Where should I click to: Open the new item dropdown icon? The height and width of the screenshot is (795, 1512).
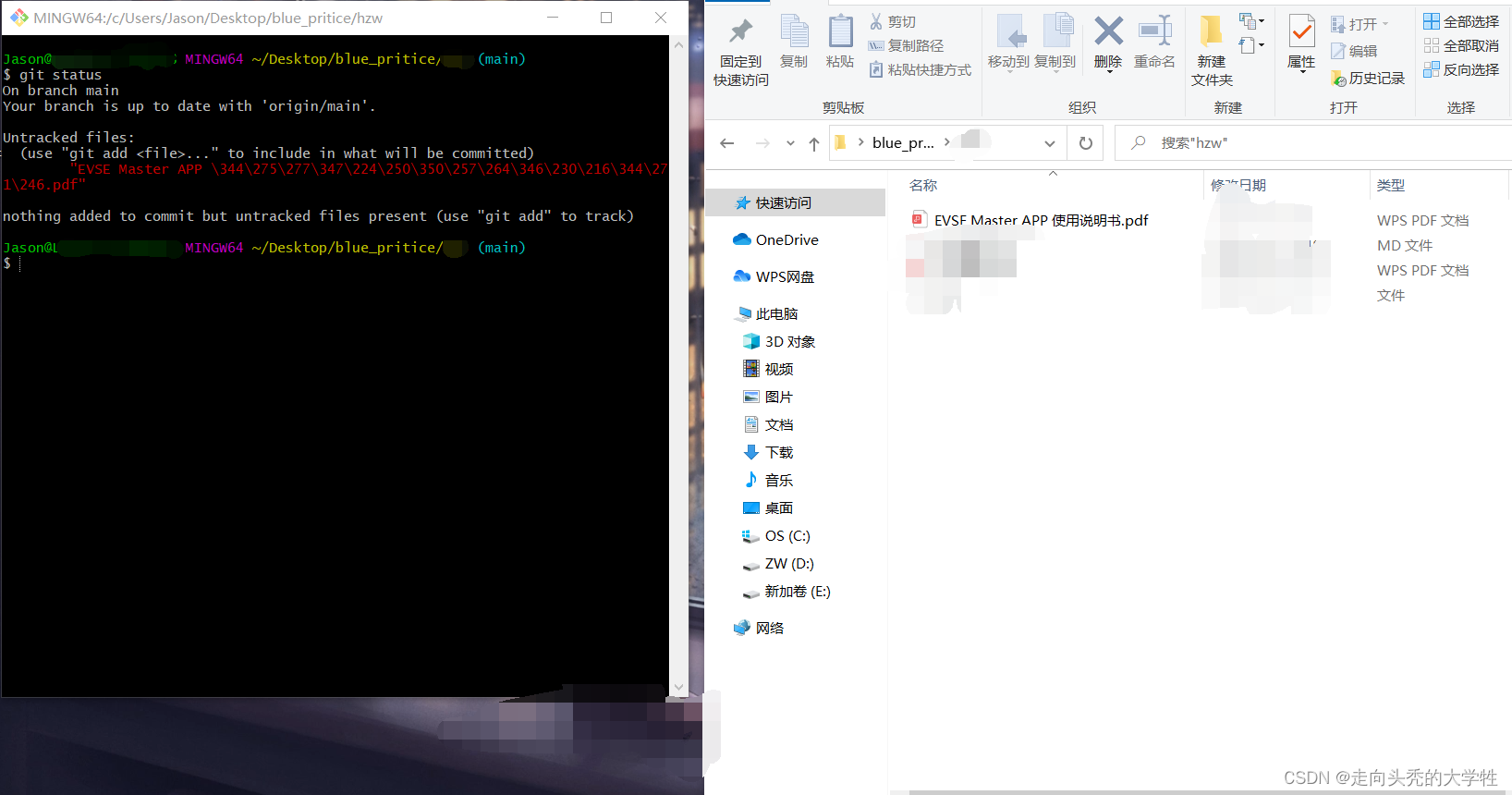click(1251, 21)
